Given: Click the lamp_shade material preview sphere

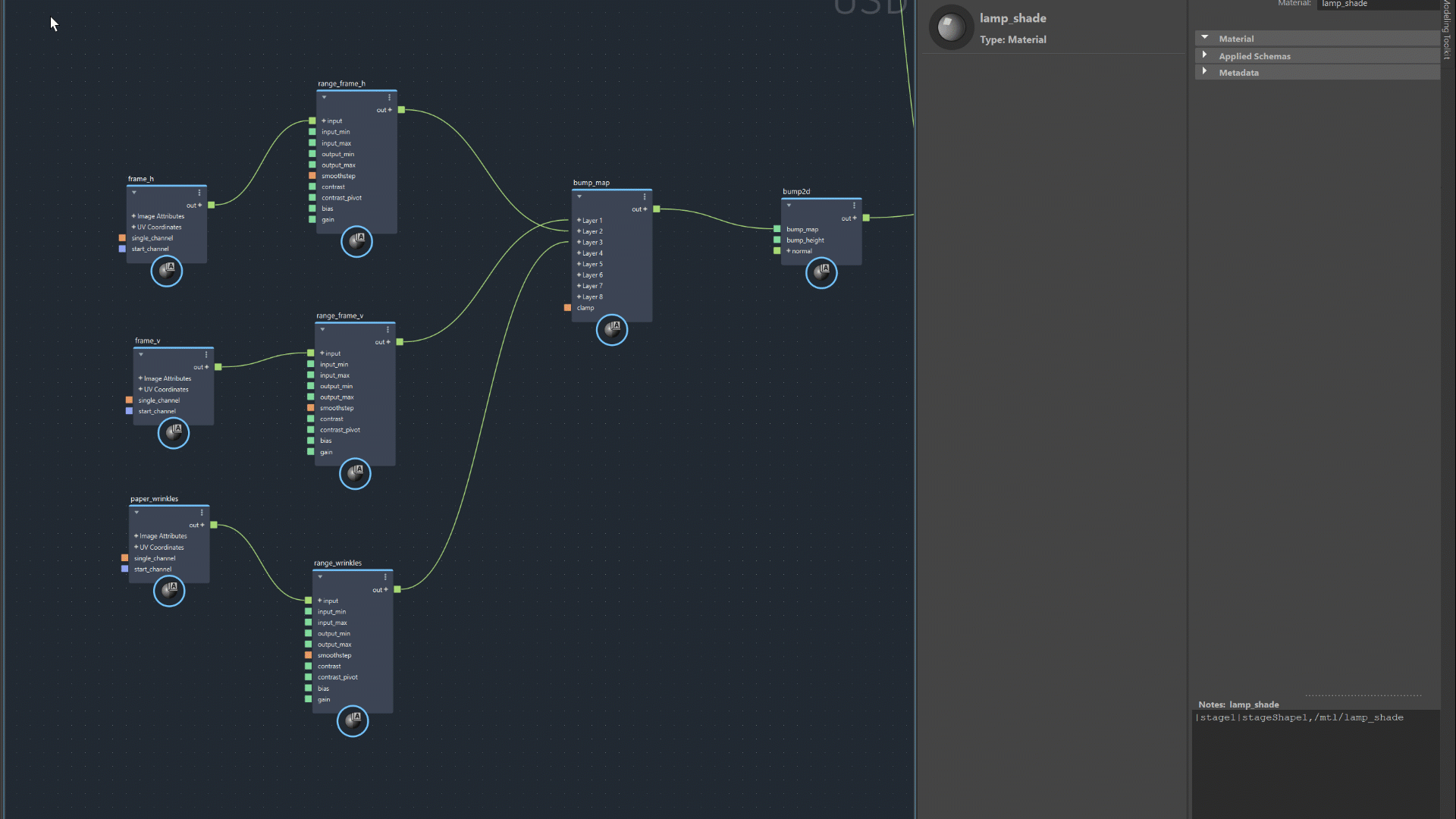Looking at the screenshot, I should (x=951, y=27).
